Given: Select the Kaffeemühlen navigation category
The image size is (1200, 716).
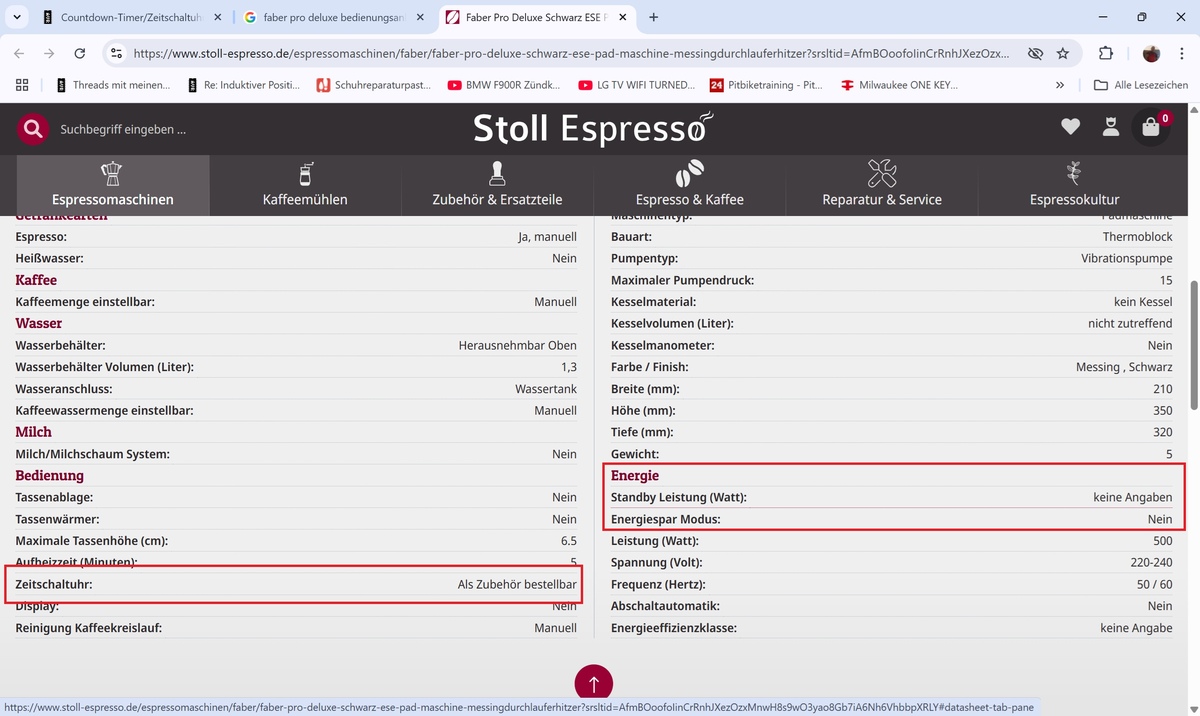Looking at the screenshot, I should point(305,186).
